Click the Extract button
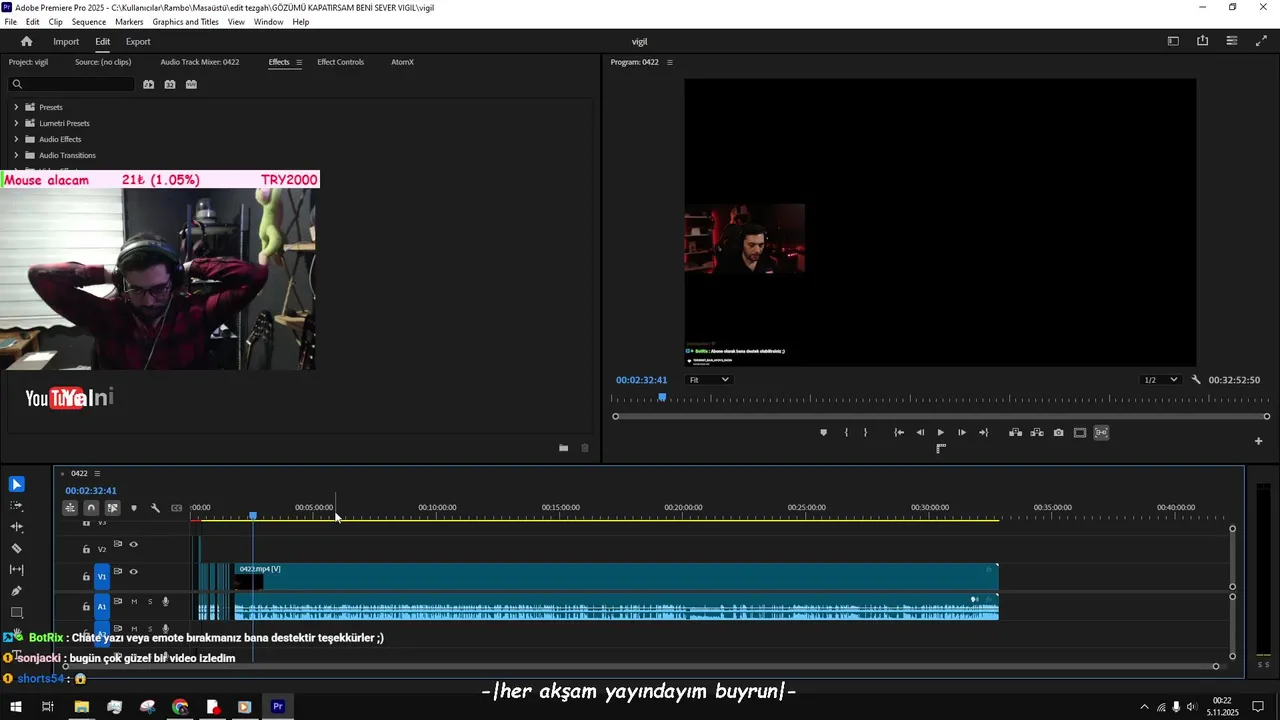This screenshot has width=1280, height=720. pos(1037,433)
